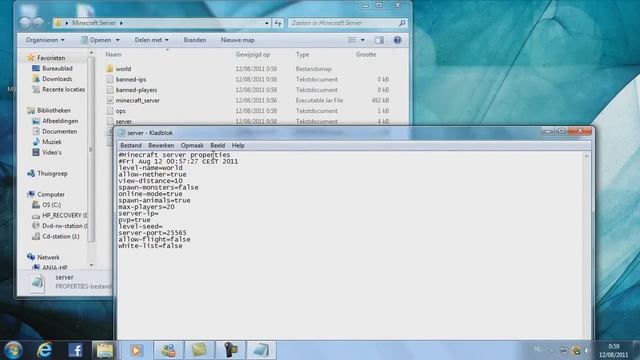
Task: Open Afbeeldingen library
Action: click(60, 121)
